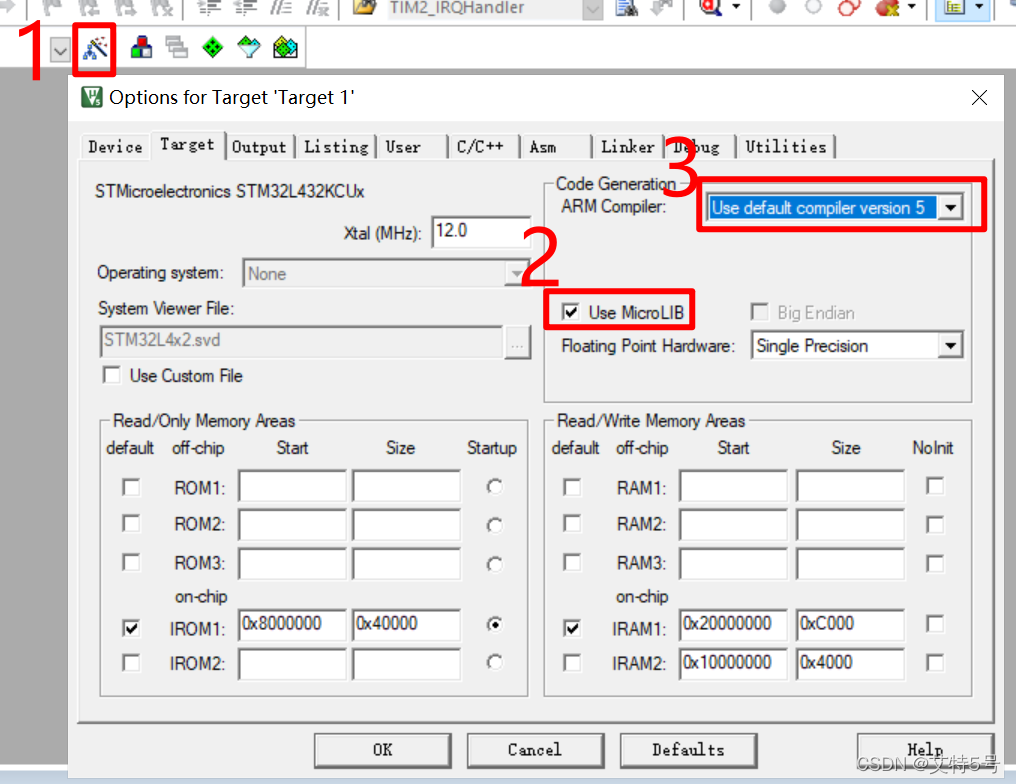
Task: Open the ARM Compiler version dropdown
Action: [x=951, y=208]
